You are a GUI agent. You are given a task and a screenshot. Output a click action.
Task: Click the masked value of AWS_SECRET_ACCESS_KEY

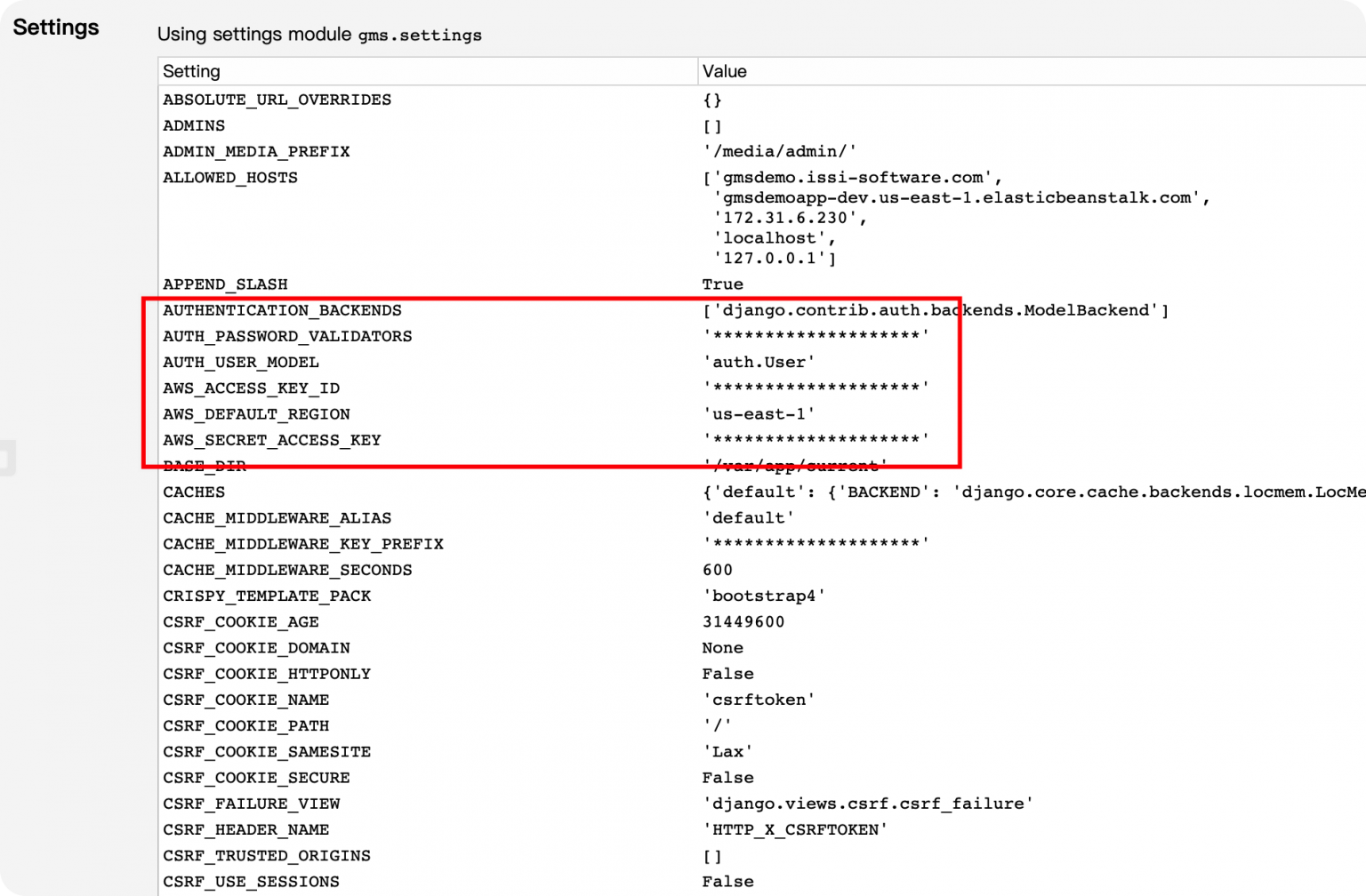pos(816,440)
